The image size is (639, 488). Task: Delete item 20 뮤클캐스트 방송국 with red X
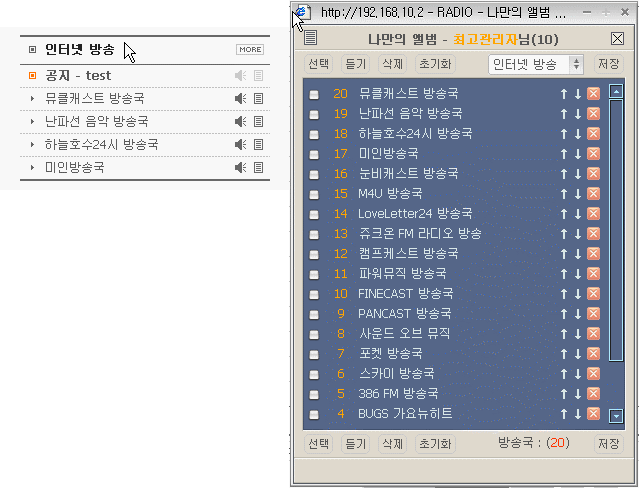click(593, 93)
